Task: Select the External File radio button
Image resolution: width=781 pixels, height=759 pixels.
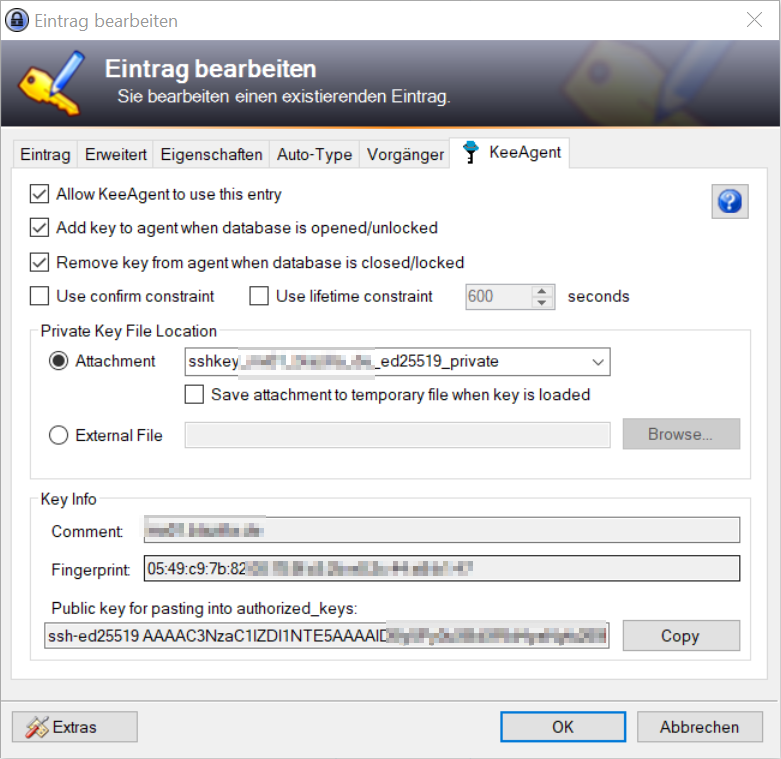Action: [59, 435]
